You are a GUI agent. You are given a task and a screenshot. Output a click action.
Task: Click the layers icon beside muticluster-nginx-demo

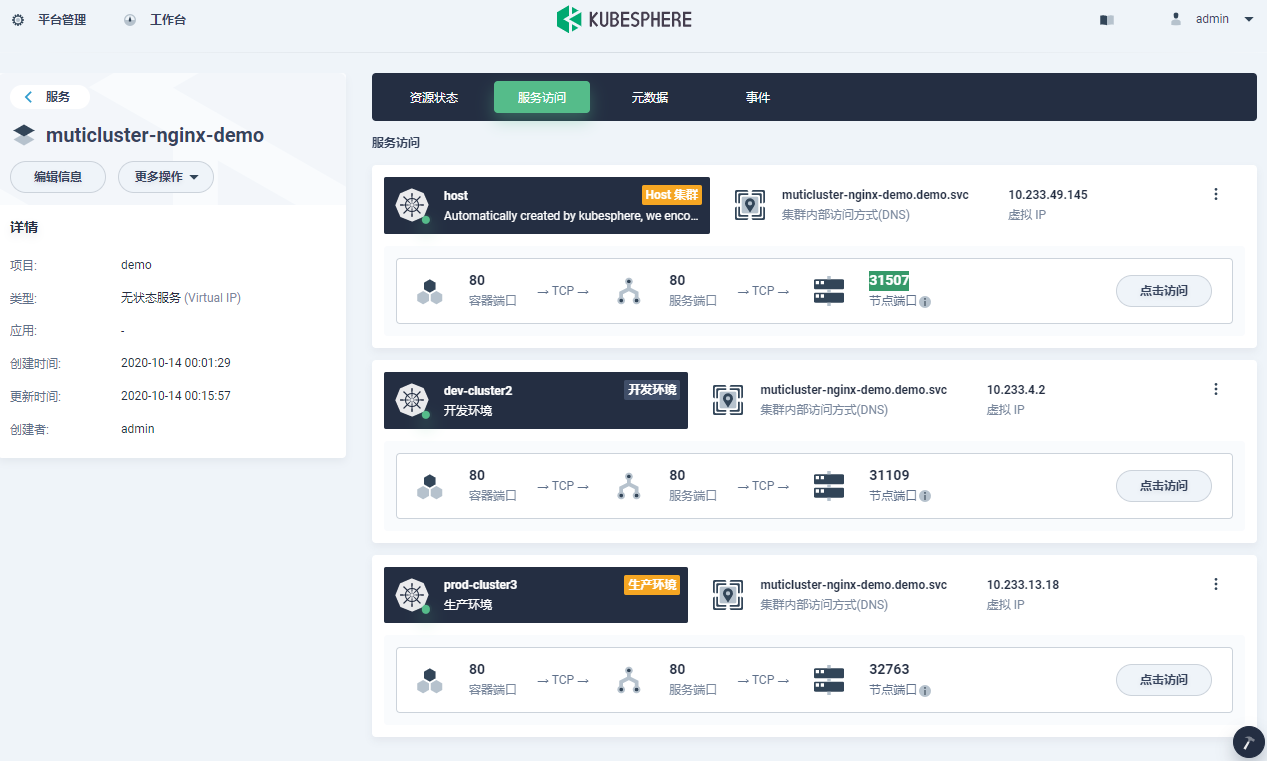pos(24,135)
